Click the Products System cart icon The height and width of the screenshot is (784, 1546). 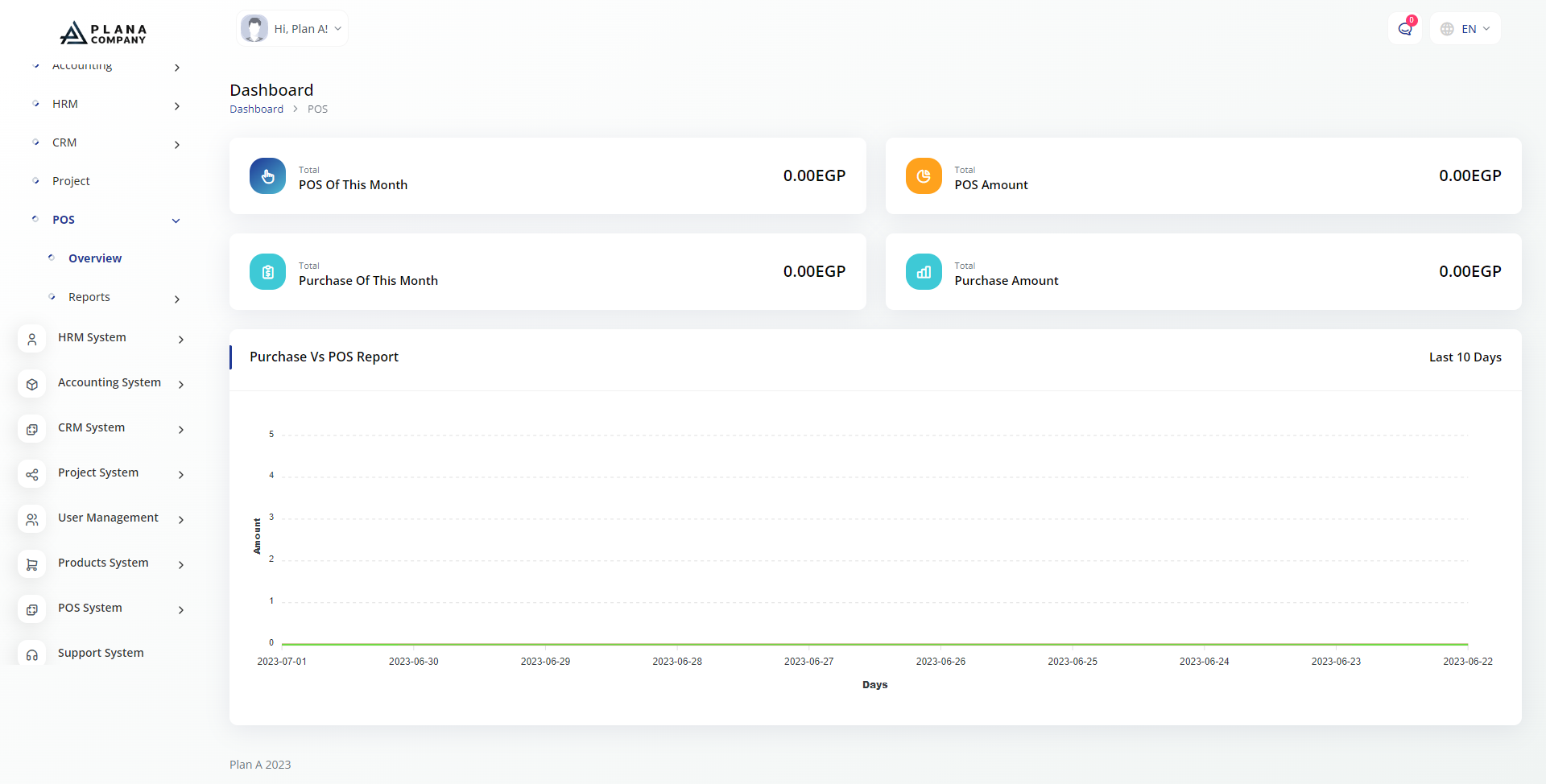pos(32,564)
